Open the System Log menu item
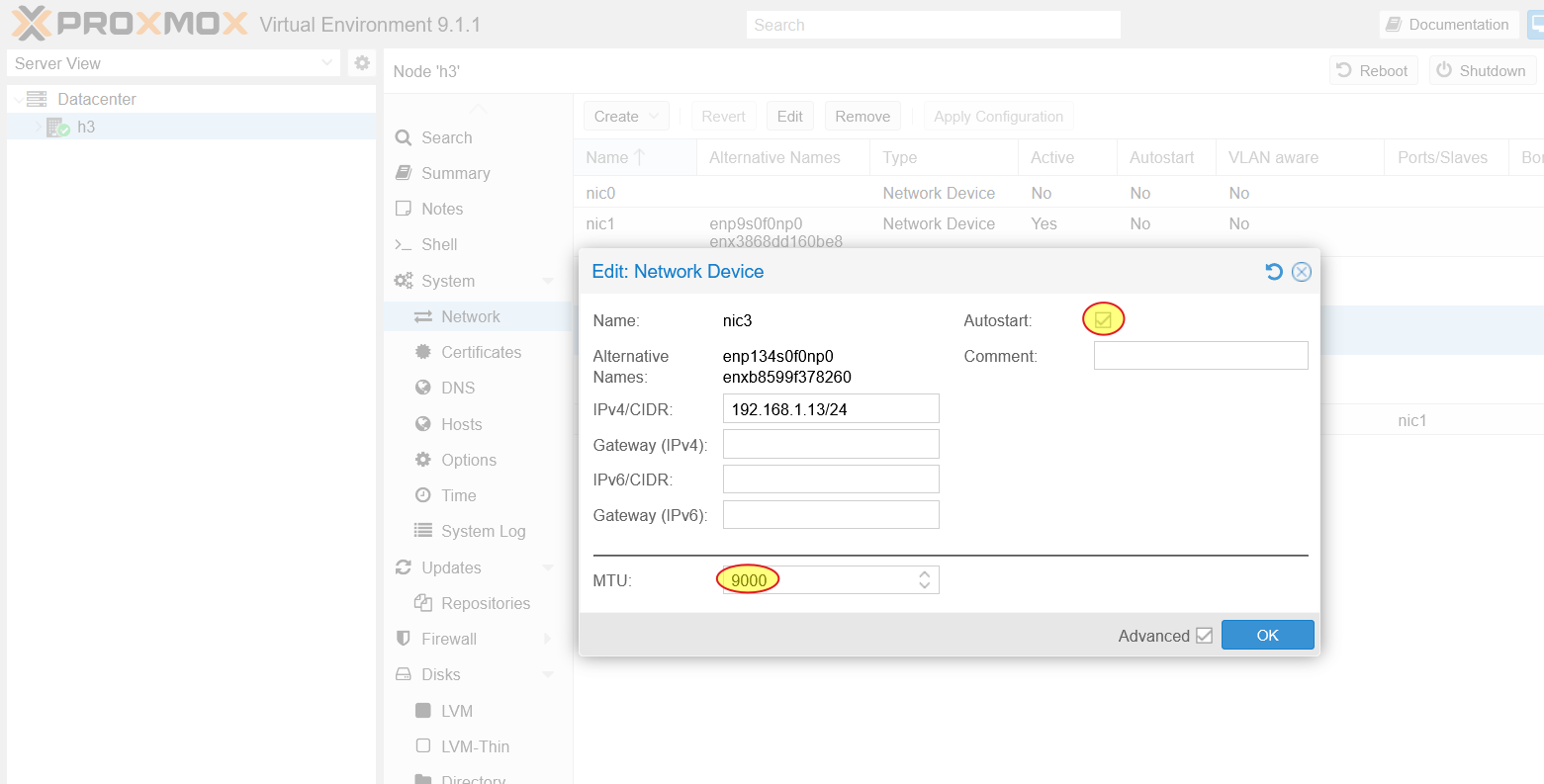1544x784 pixels. 479,531
